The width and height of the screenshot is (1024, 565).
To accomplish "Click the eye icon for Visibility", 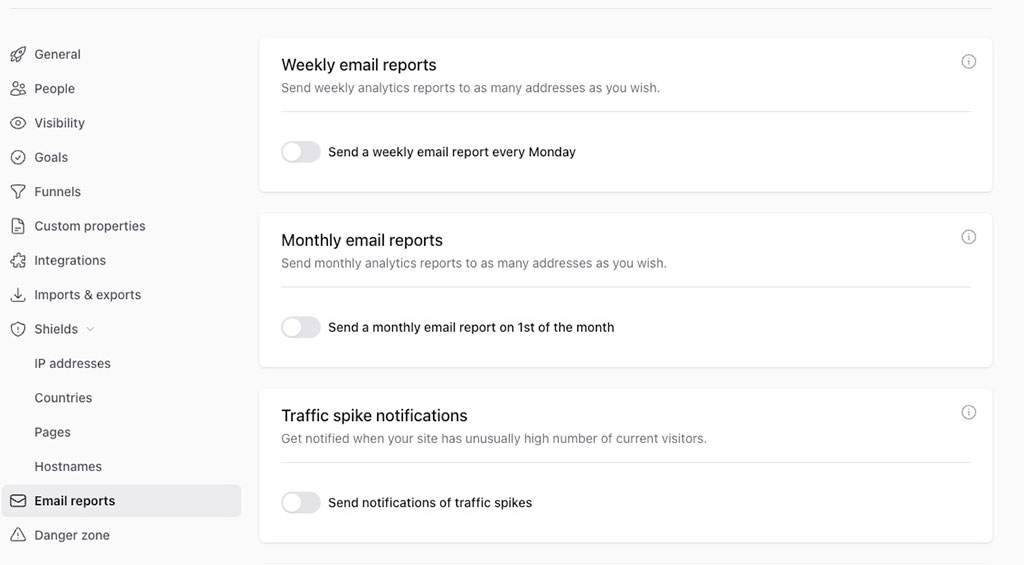I will 18,123.
